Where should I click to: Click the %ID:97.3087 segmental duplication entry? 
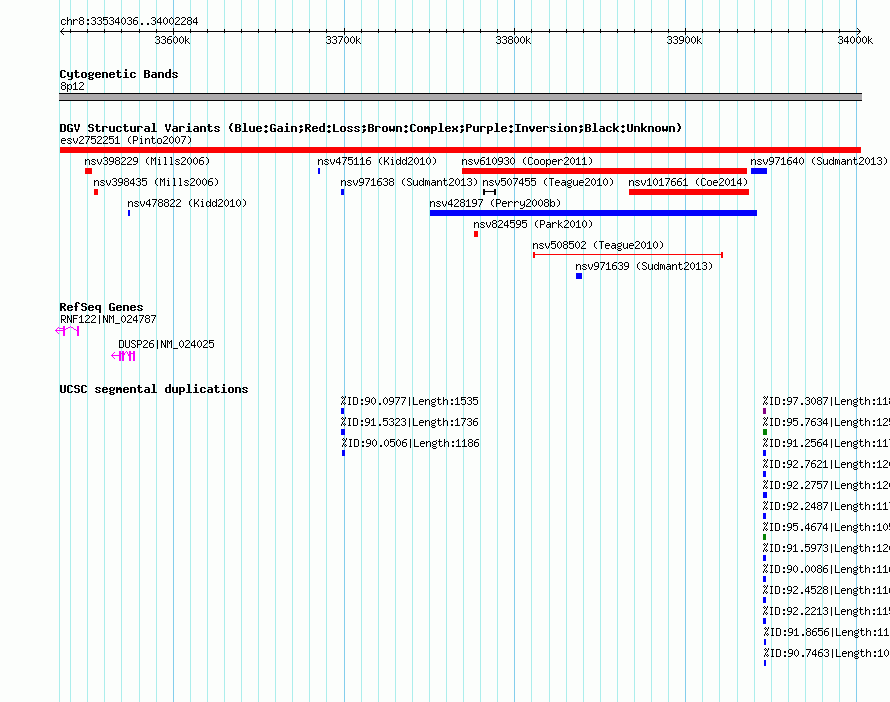click(x=826, y=401)
